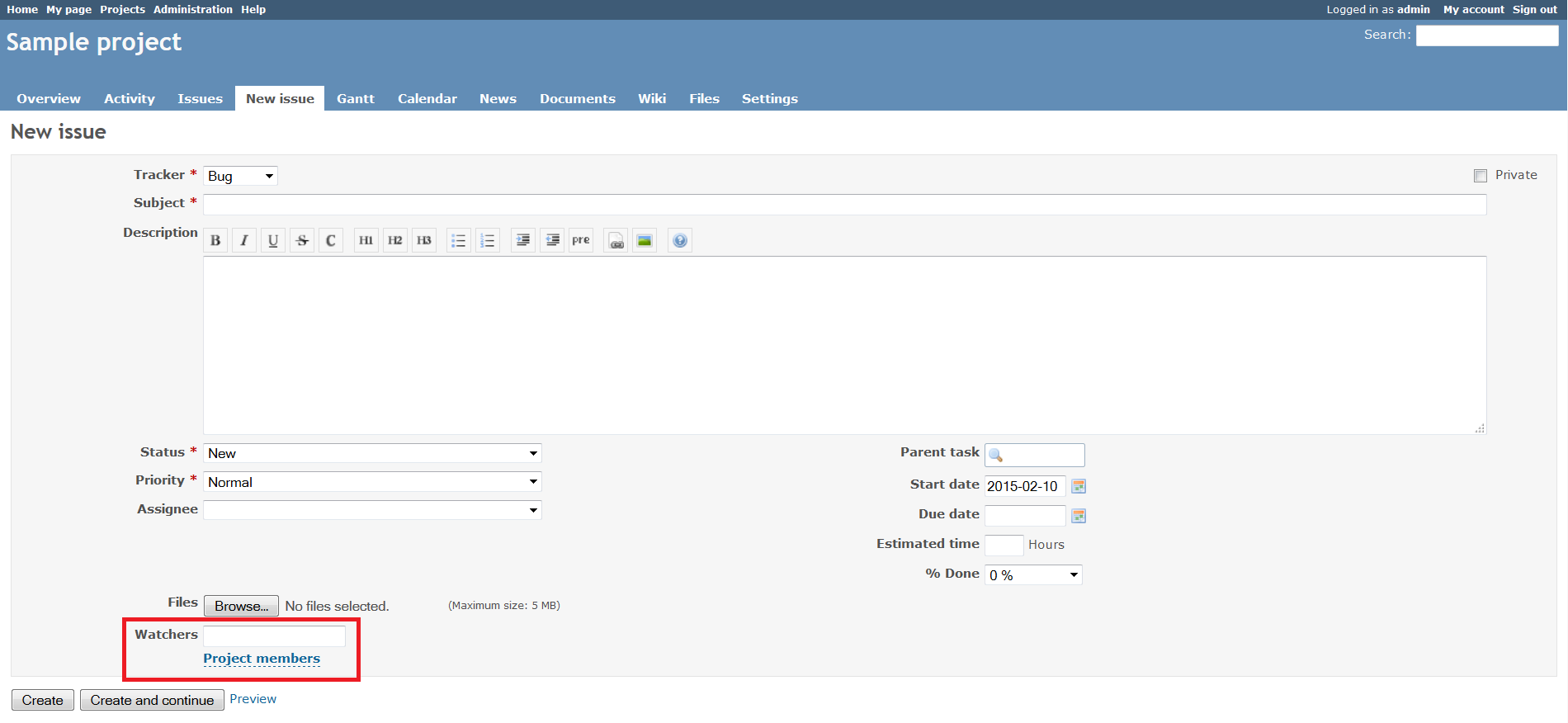The image size is (1568, 723).
Task: Open the Files tab
Action: (705, 98)
